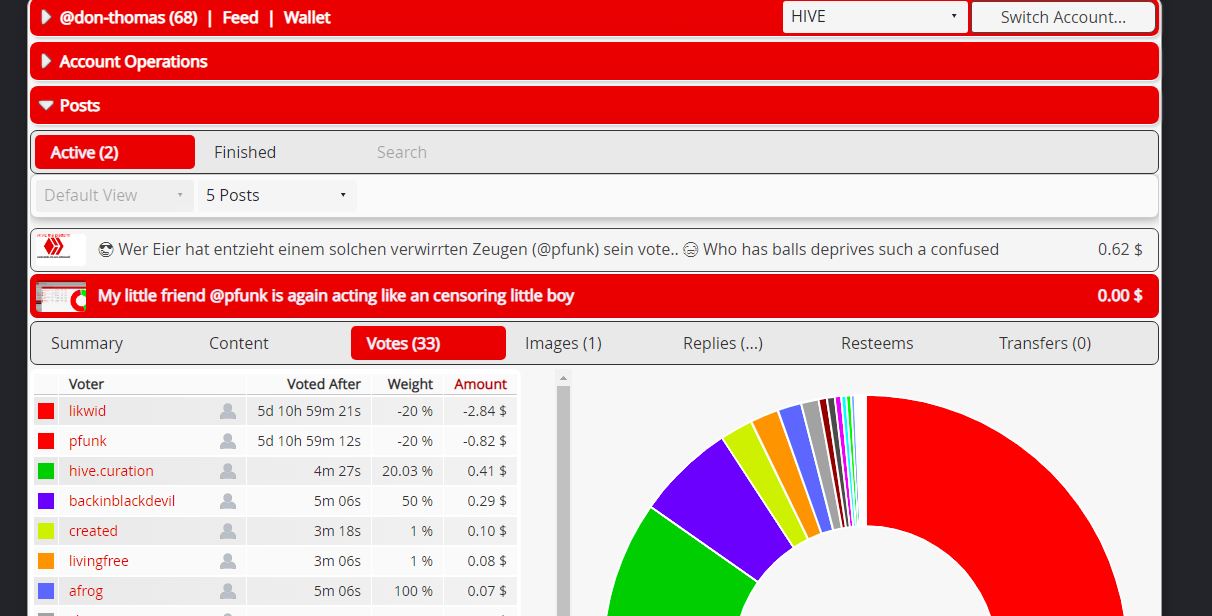Open voter link afrog
The width and height of the screenshot is (1212, 616).
[x=85, y=591]
